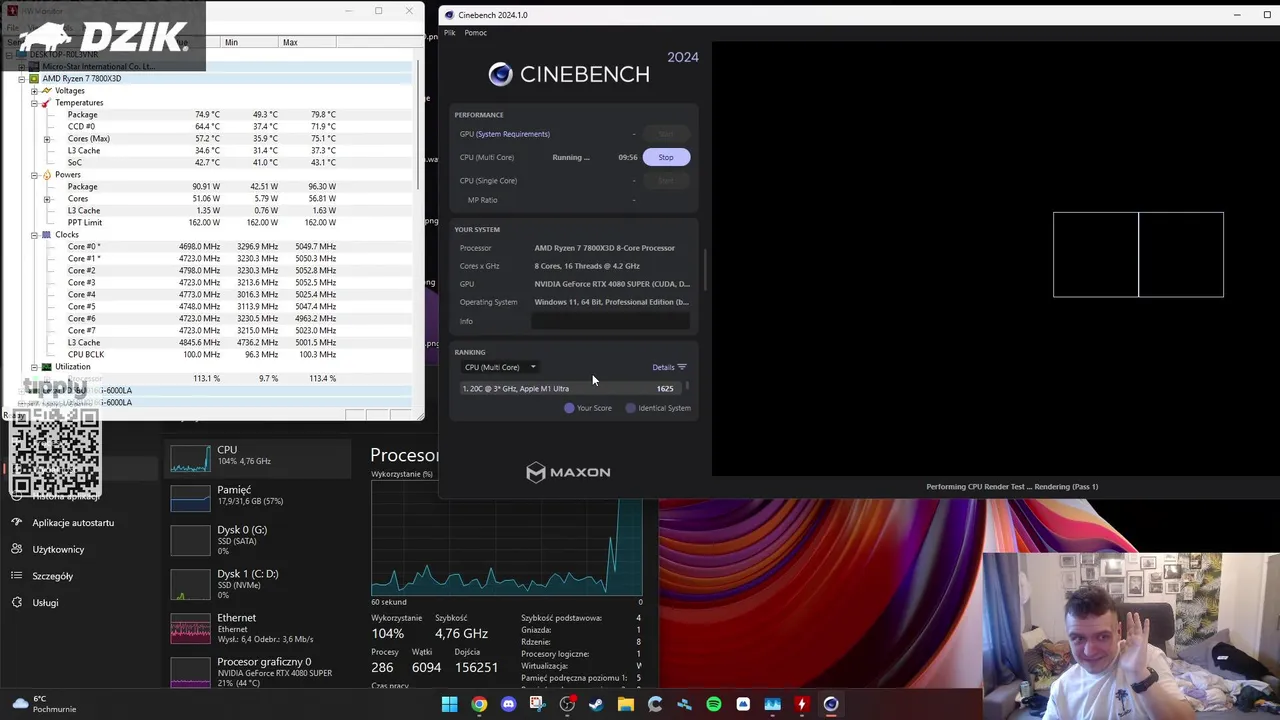Select the Cinebench taskbar icon

[x=831, y=704]
